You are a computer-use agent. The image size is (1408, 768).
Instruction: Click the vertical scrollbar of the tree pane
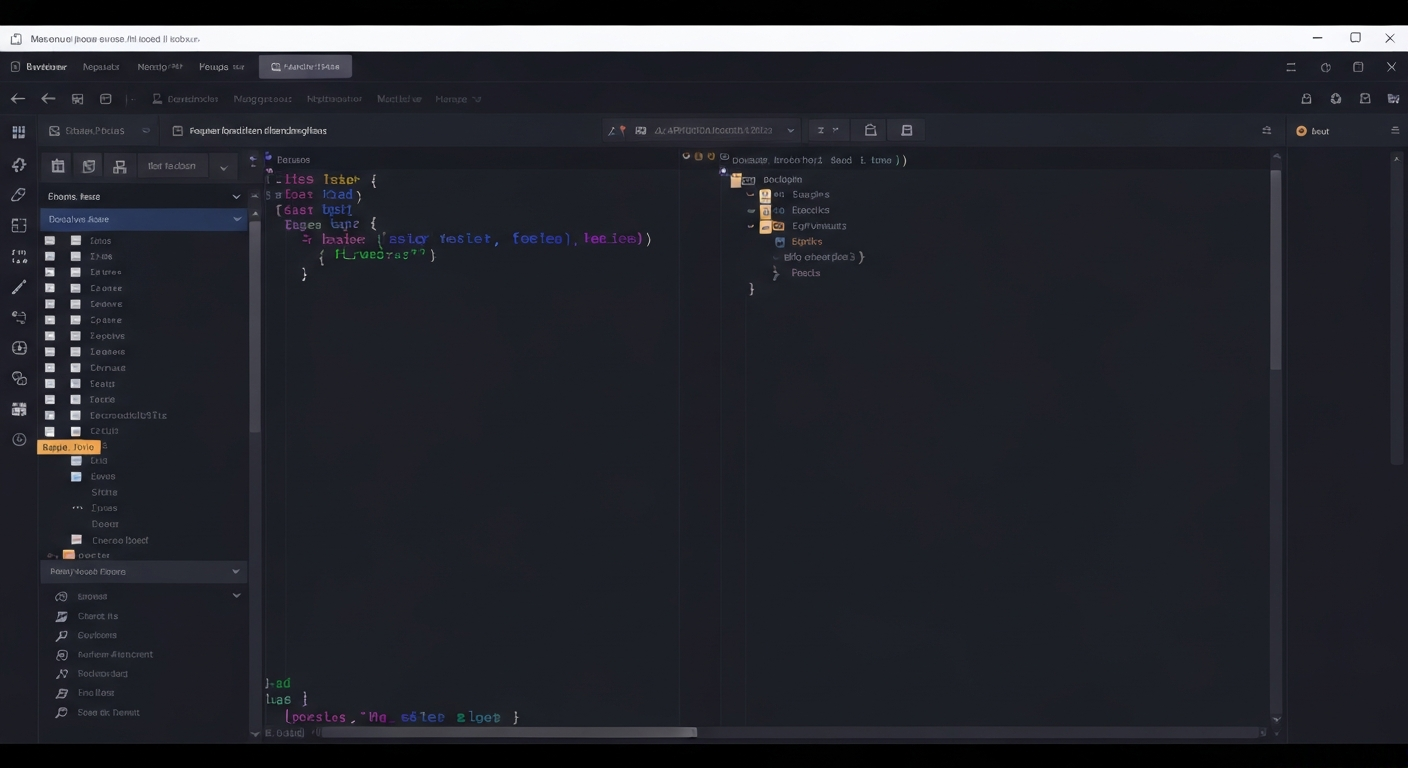pyautogui.click(x=1276, y=270)
